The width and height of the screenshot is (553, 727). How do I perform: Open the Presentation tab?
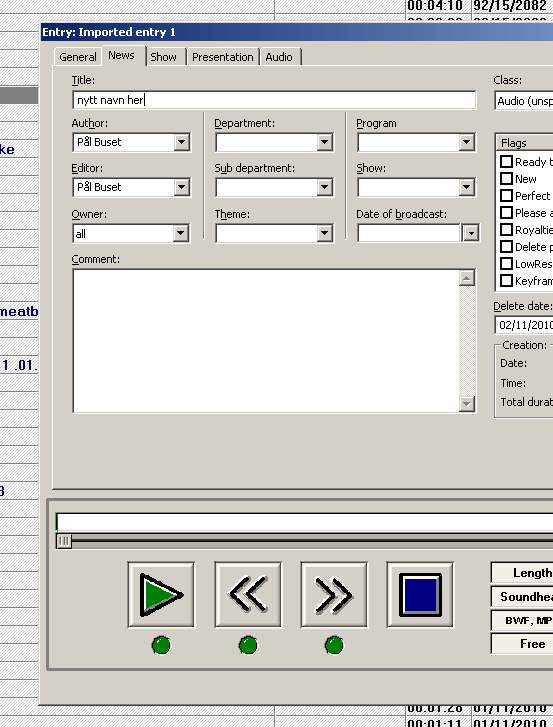[x=222, y=57]
